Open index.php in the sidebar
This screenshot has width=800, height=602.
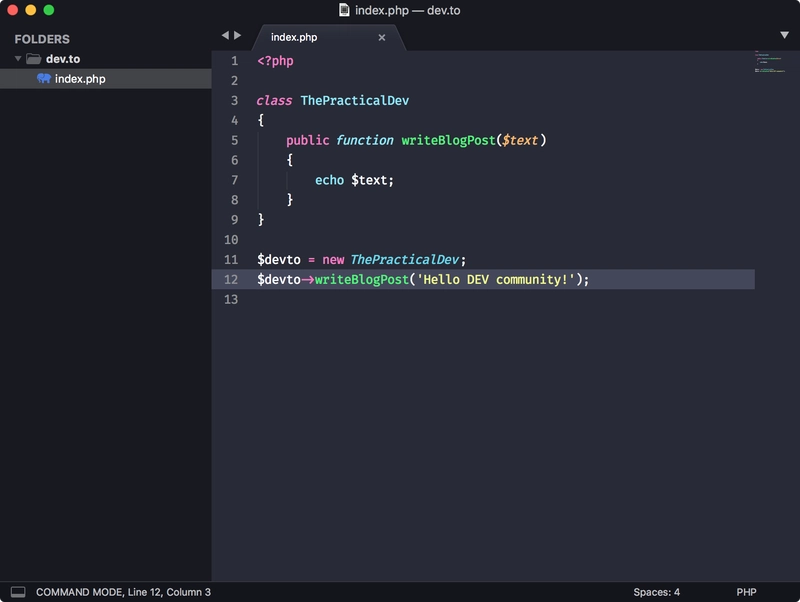80,79
